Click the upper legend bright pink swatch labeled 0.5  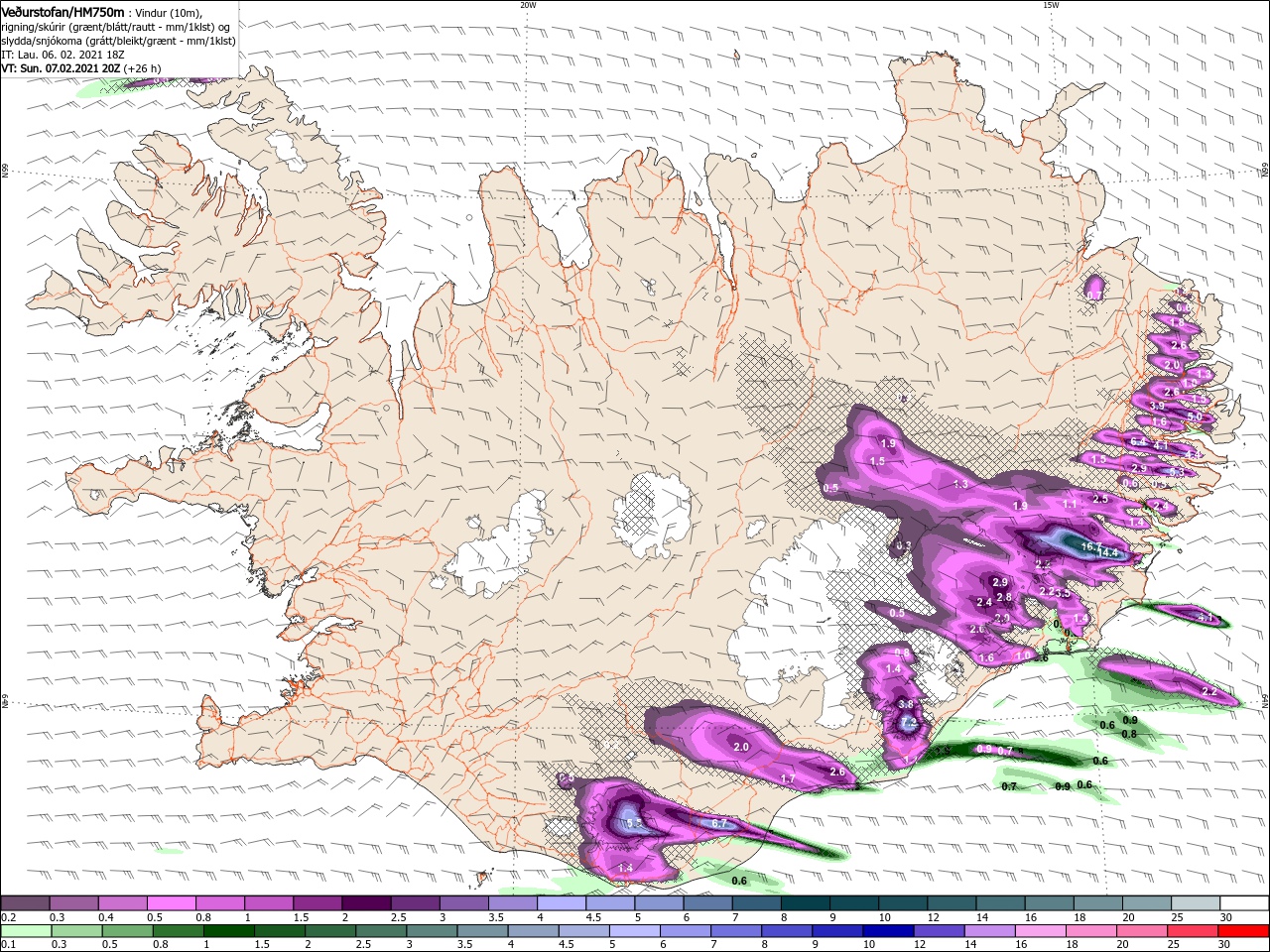click(171, 903)
